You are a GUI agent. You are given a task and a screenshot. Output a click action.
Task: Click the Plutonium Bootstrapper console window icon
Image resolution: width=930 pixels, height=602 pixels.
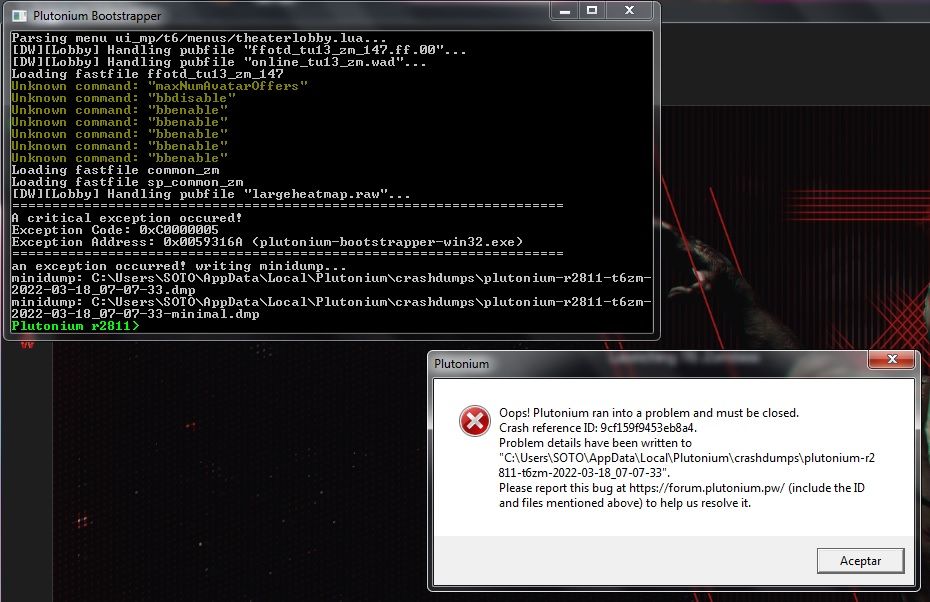coord(18,16)
